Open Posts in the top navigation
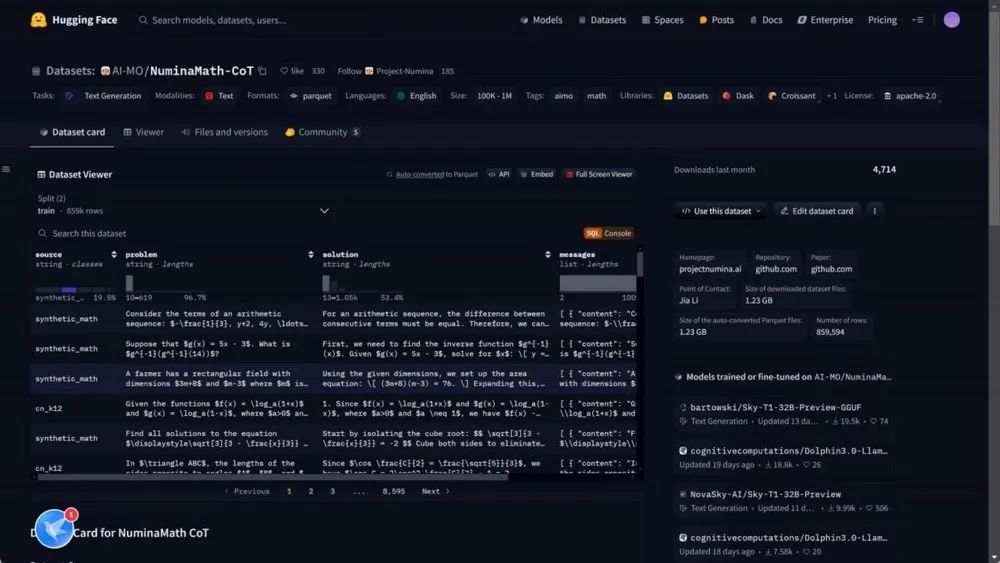The width and height of the screenshot is (1000, 563). tap(716, 20)
